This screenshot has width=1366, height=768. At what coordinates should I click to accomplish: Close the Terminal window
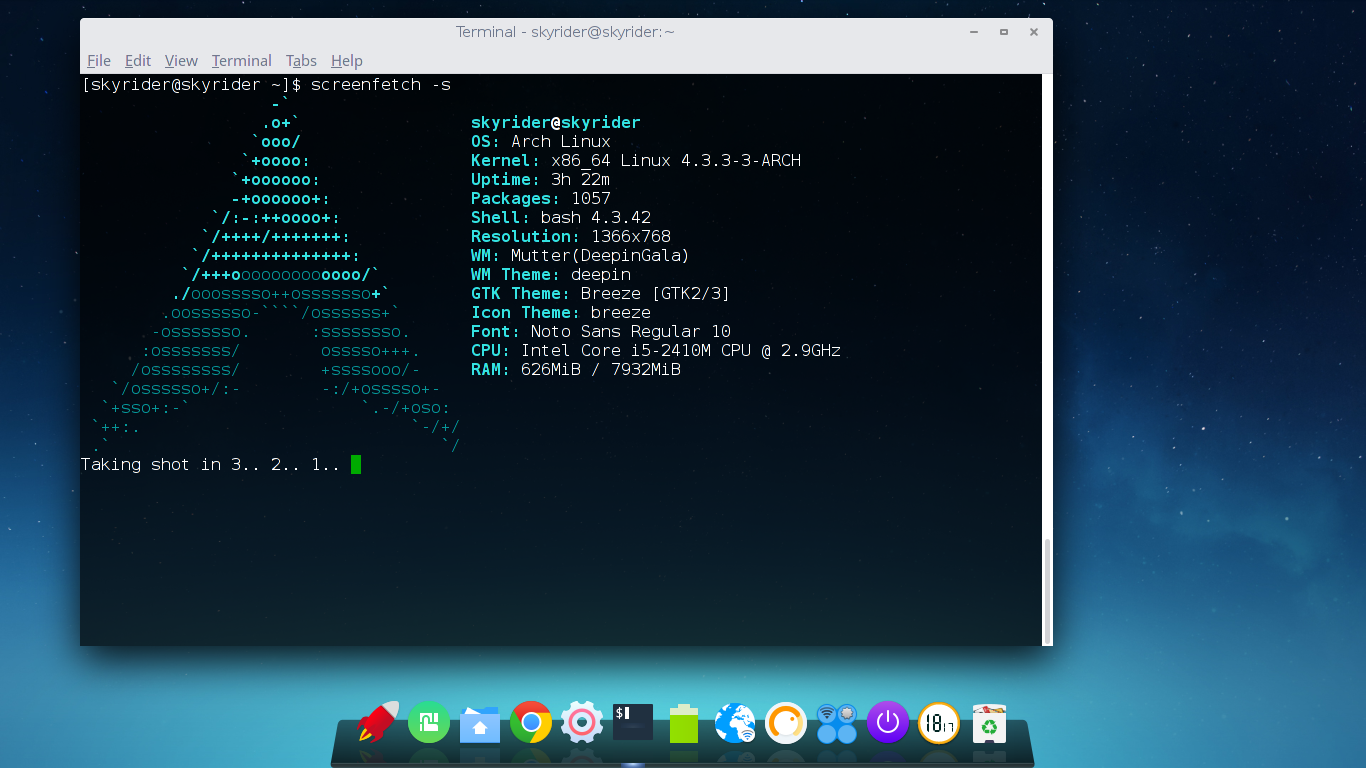point(1034,32)
